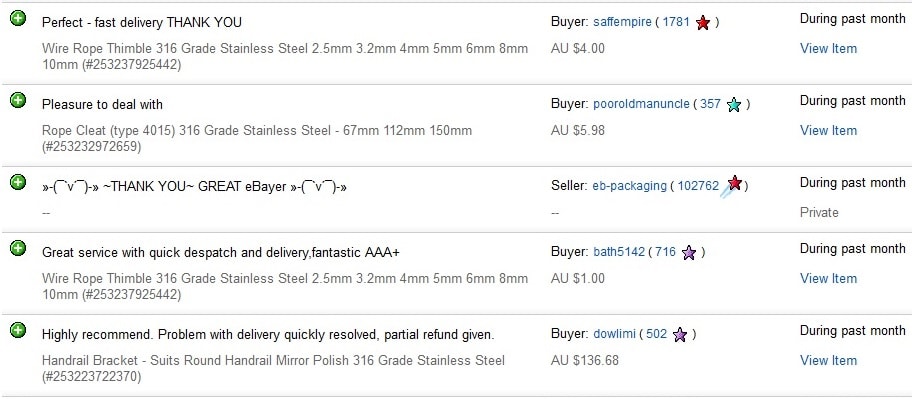The image size is (912, 399).
Task: Click green plus icon for bath5142's feedback
Action: click(x=18, y=248)
